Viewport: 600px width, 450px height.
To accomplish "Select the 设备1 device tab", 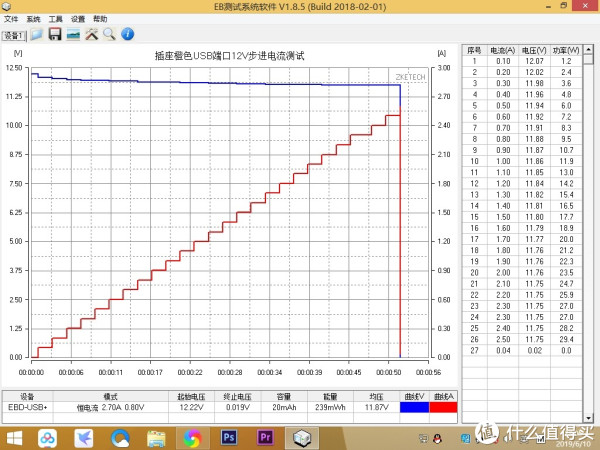I will pos(13,35).
